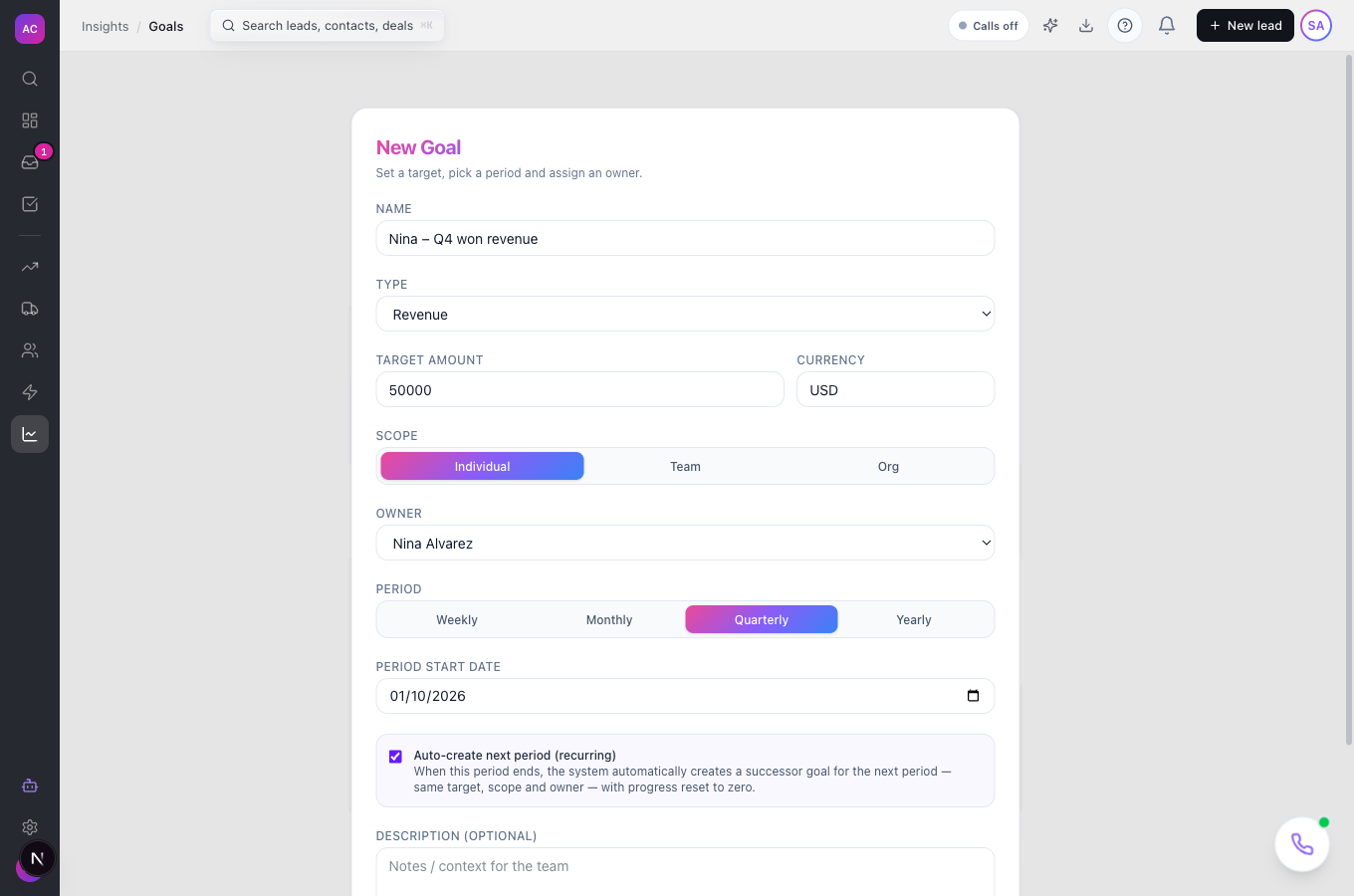Open the Type dropdown showing Revenue
Screen dimensions: 1354x896
[x=685, y=314]
